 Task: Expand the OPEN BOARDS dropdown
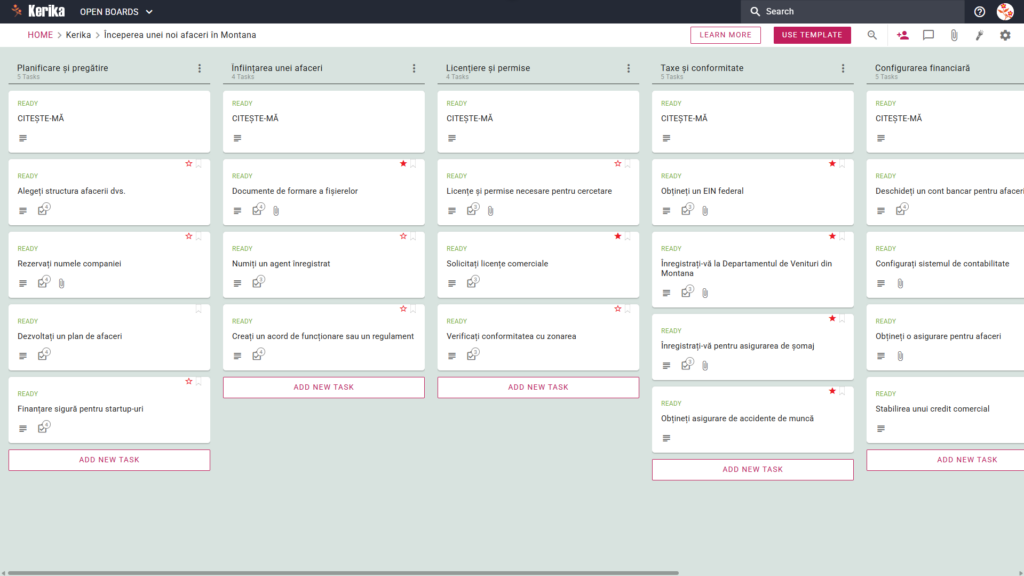tap(116, 12)
